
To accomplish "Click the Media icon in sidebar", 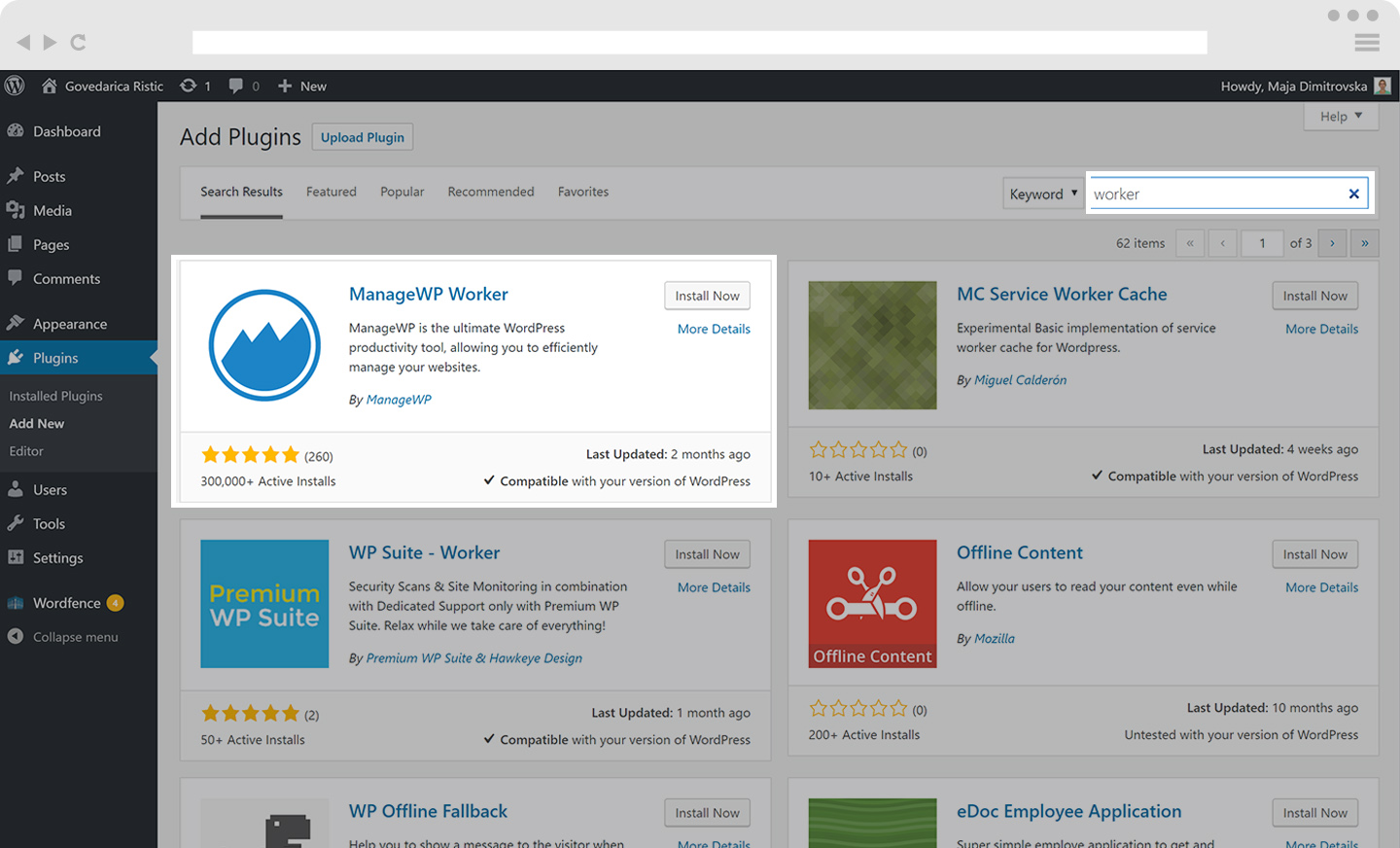I will pyautogui.click(x=16, y=210).
